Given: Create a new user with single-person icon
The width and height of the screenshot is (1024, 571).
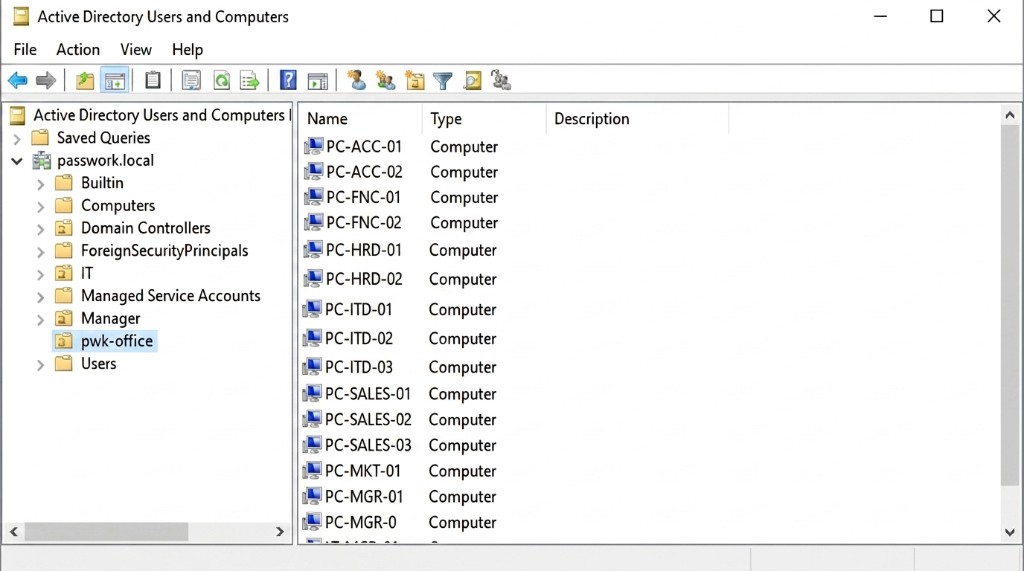Looking at the screenshot, I should click(357, 80).
